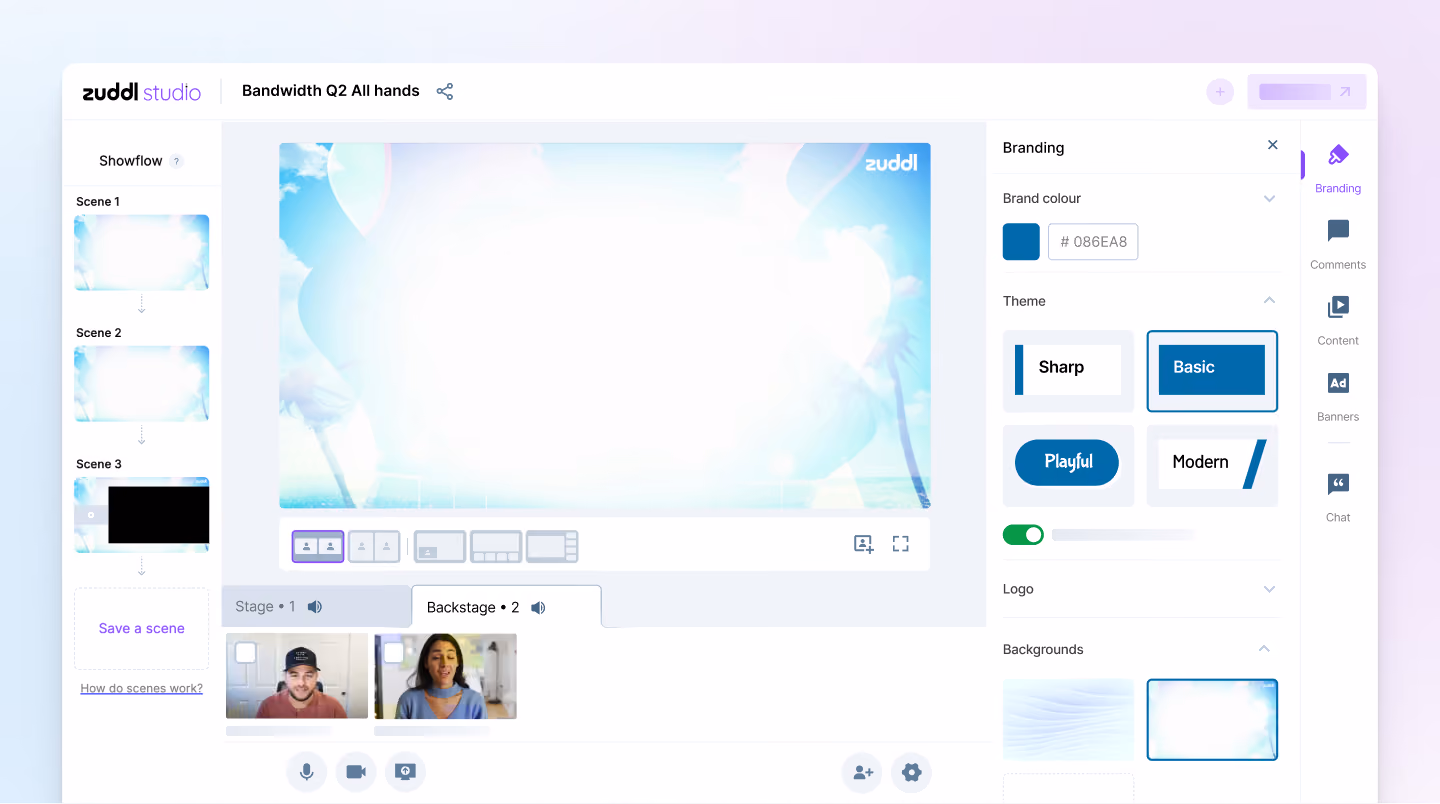Switch to the Stage tab
1440x804 pixels.
point(316,607)
